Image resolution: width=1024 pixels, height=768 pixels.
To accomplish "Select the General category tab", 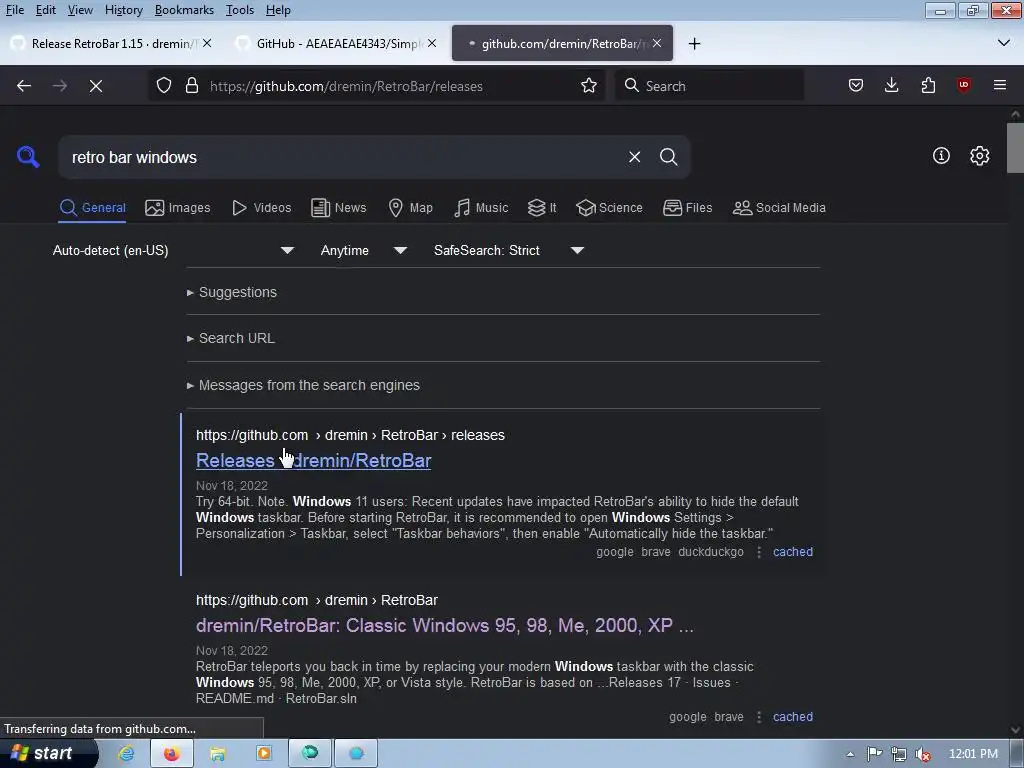I will [92, 208].
